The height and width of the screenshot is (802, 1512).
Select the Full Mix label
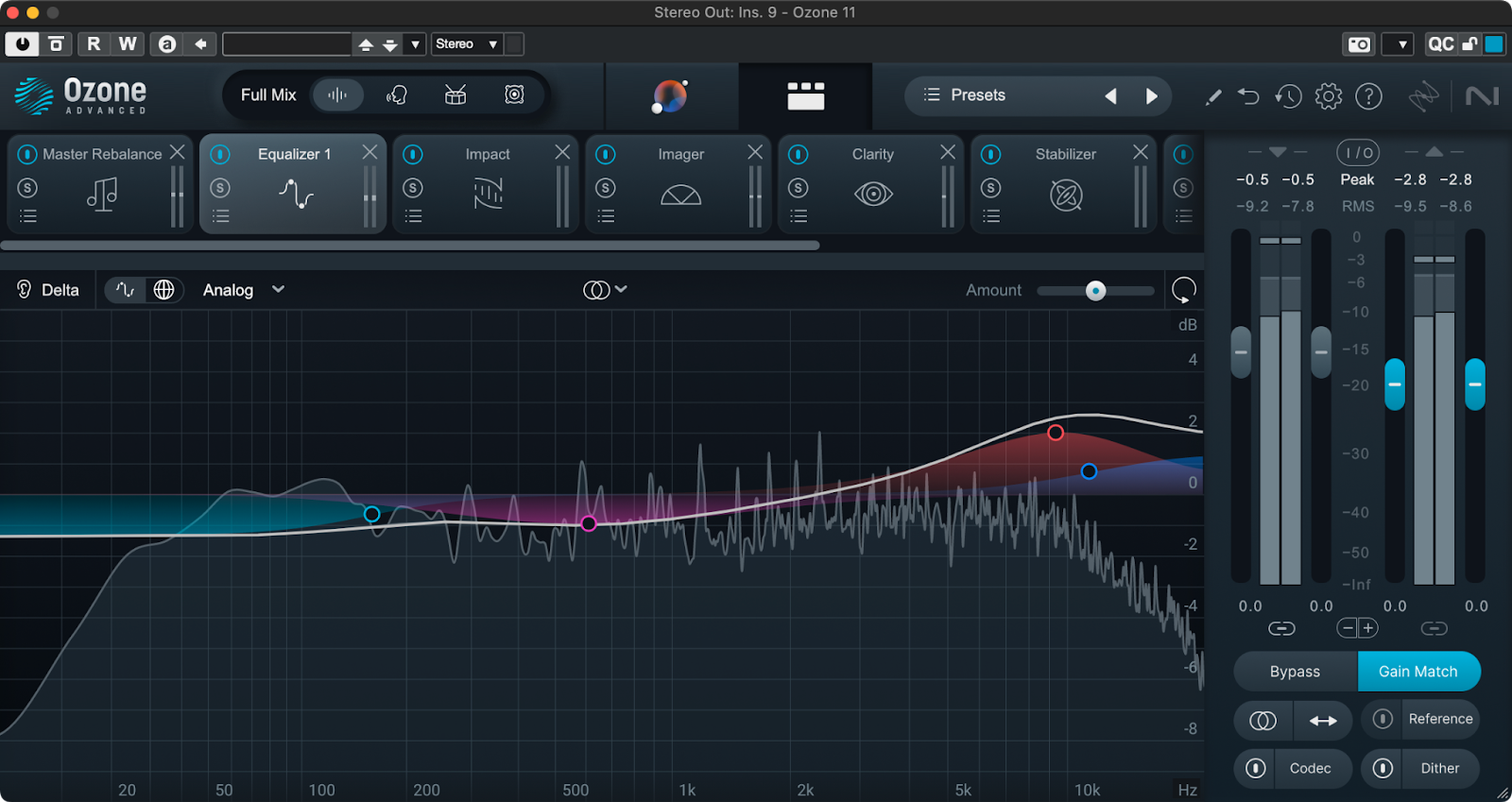click(x=268, y=94)
